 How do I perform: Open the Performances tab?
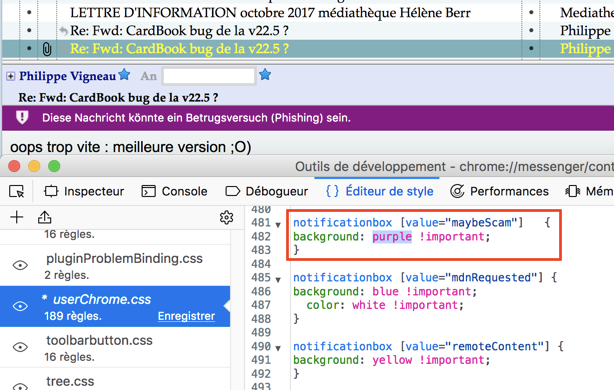point(499,191)
